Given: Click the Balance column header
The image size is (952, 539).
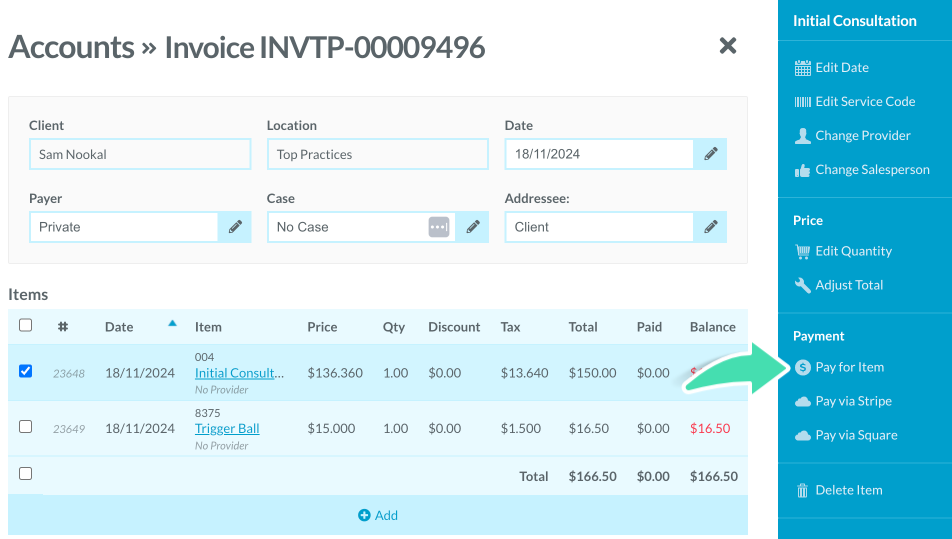Looking at the screenshot, I should (712, 327).
